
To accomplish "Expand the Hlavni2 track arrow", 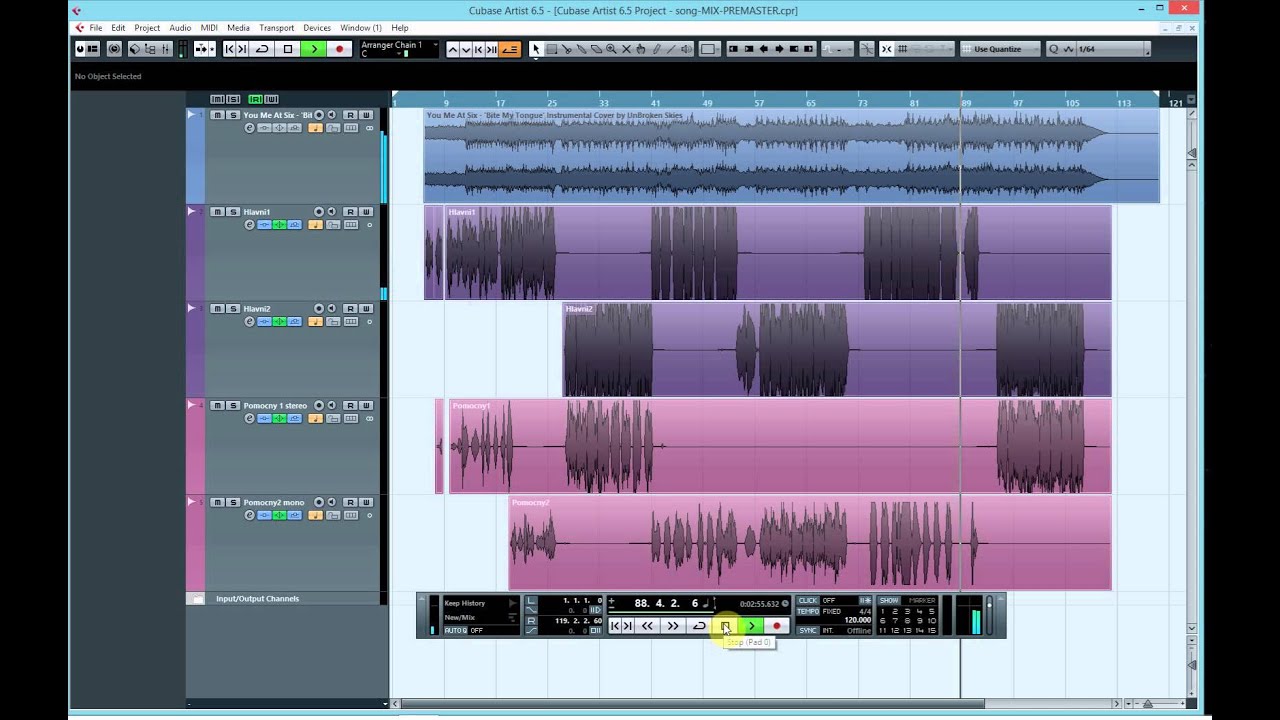I will [191, 309].
